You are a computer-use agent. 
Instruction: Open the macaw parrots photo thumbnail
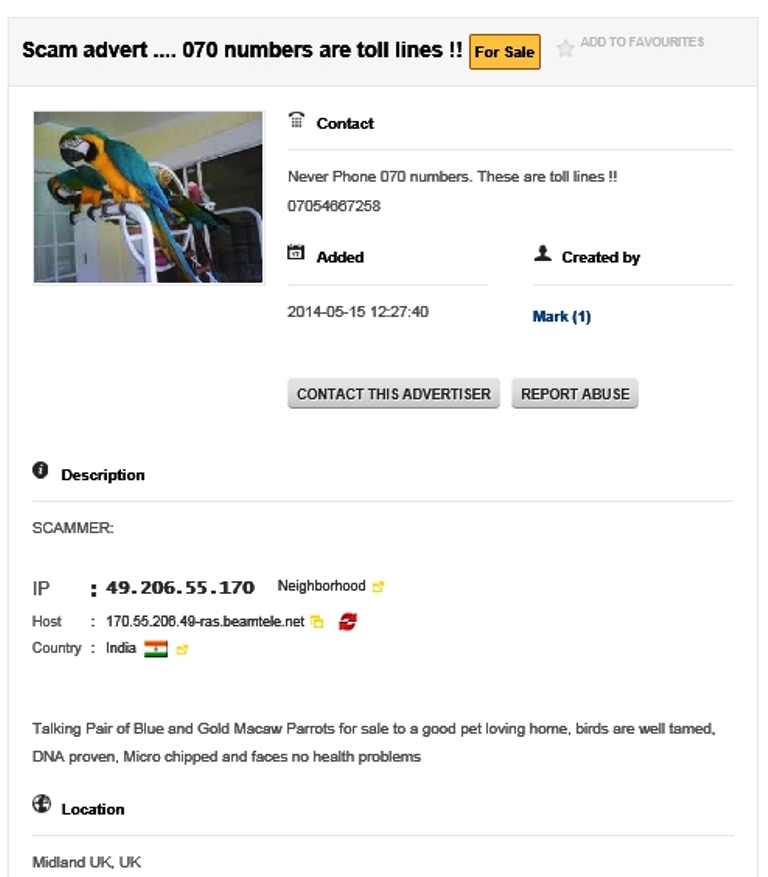pyautogui.click(x=148, y=197)
